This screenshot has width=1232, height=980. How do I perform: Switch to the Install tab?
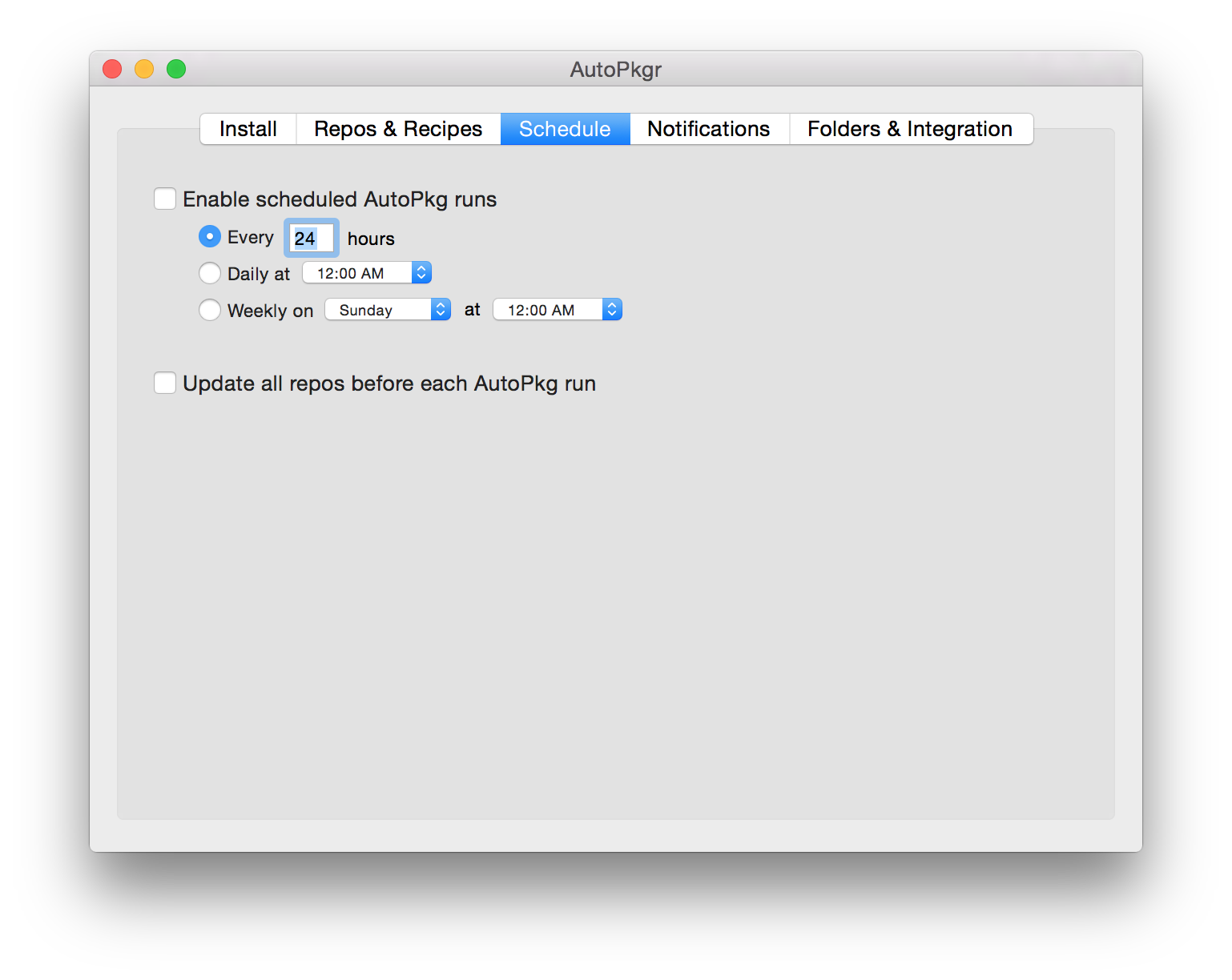248,129
